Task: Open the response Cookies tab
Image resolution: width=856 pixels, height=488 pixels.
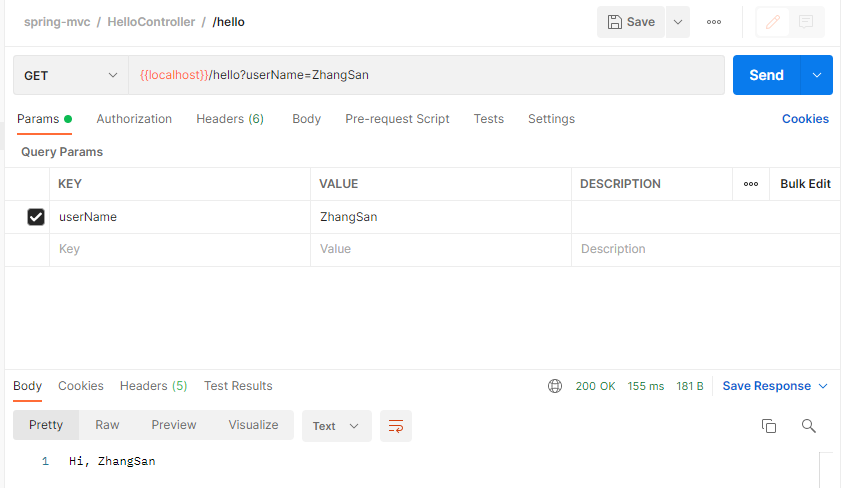Action: point(81,386)
